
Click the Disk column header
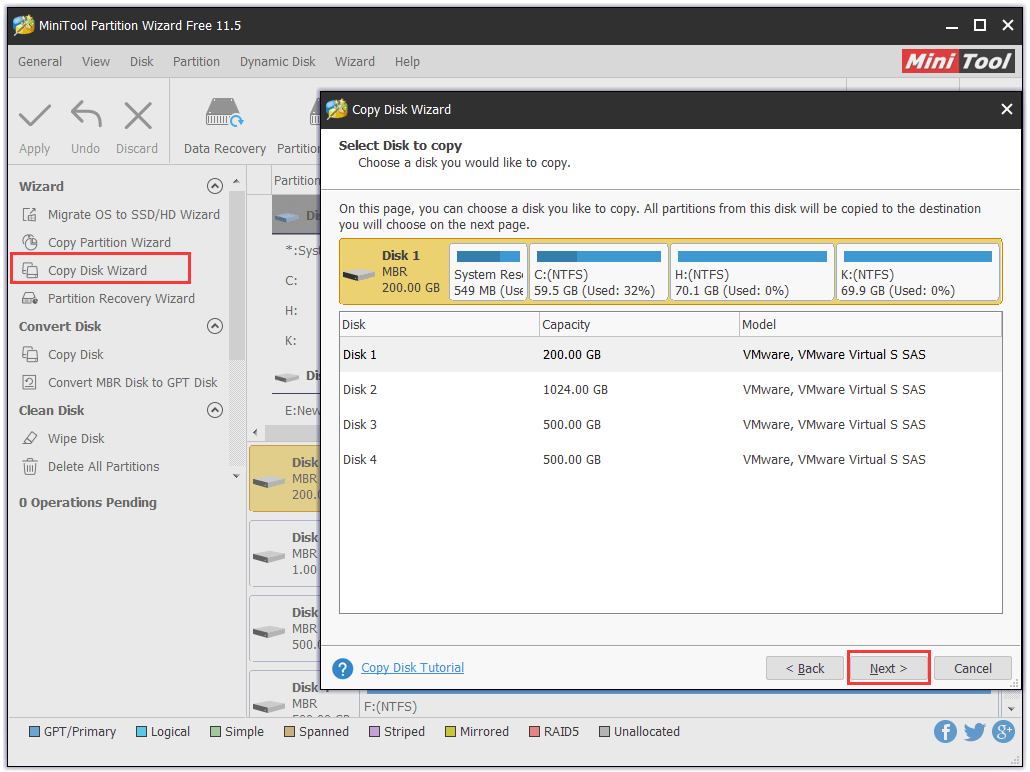[439, 325]
